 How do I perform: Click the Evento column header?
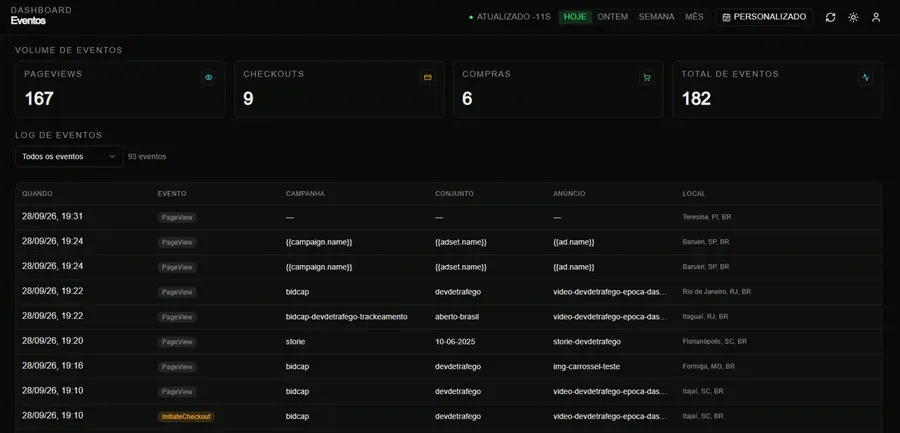tap(172, 194)
